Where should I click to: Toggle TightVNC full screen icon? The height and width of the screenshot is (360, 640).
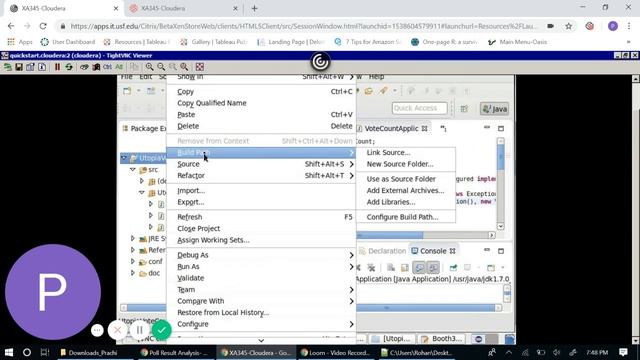click(200, 67)
